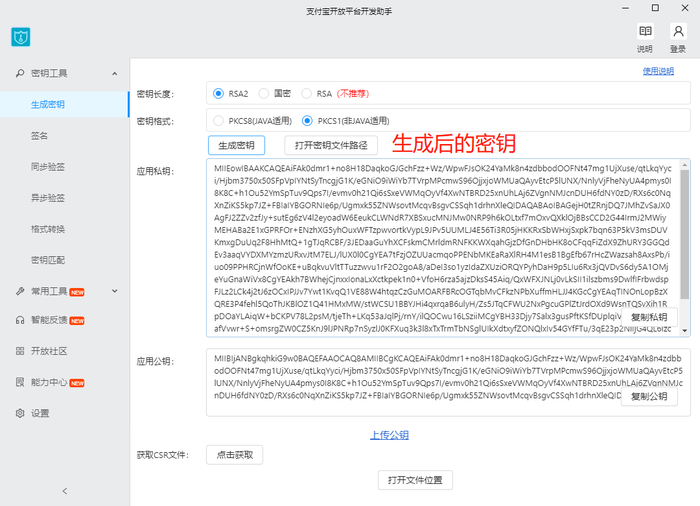Close the 支付宝开放平台开发助手 window
This screenshot has height=506, width=700.
[685, 8]
